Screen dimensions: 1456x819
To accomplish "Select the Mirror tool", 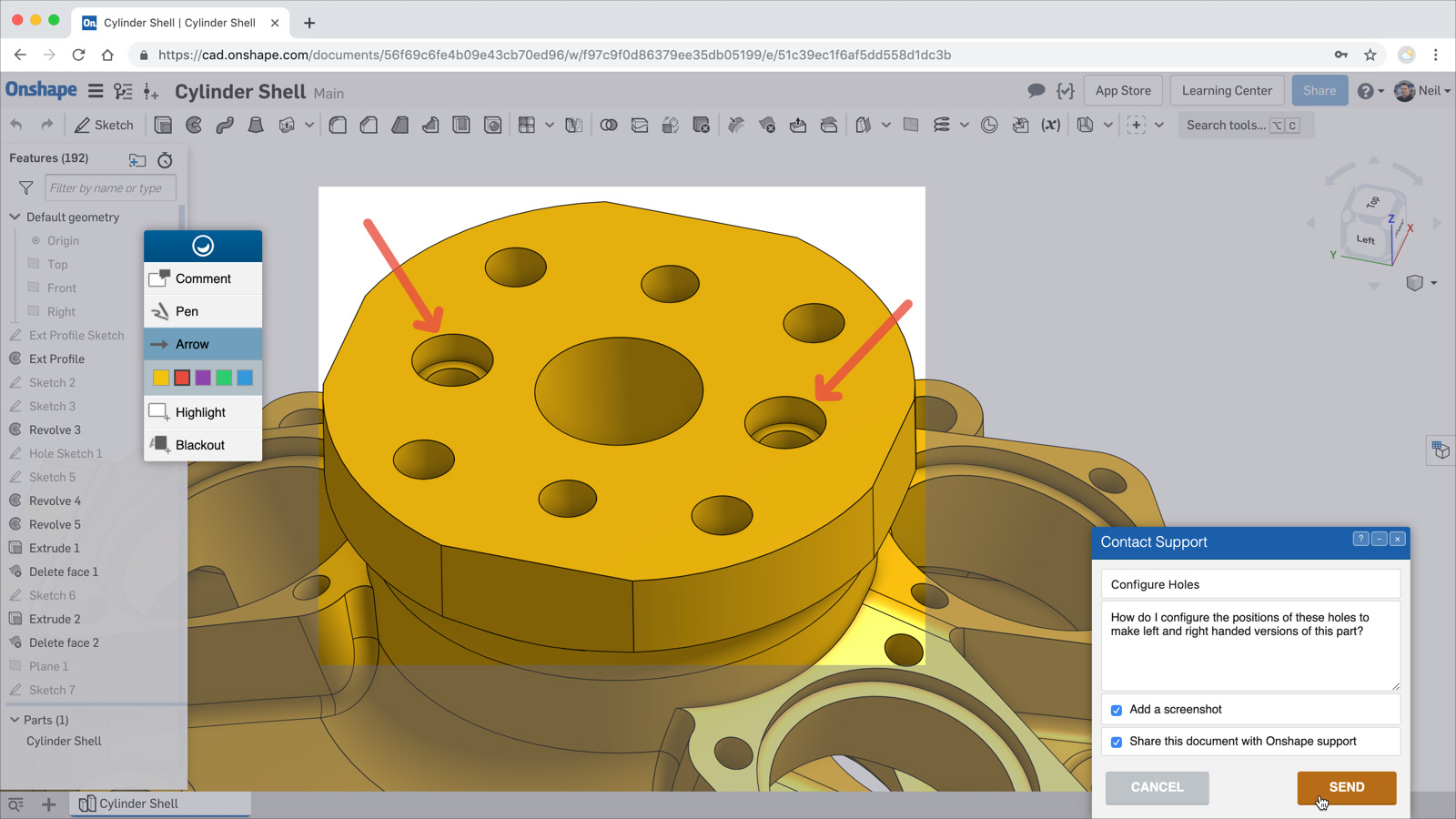I will coord(573,125).
